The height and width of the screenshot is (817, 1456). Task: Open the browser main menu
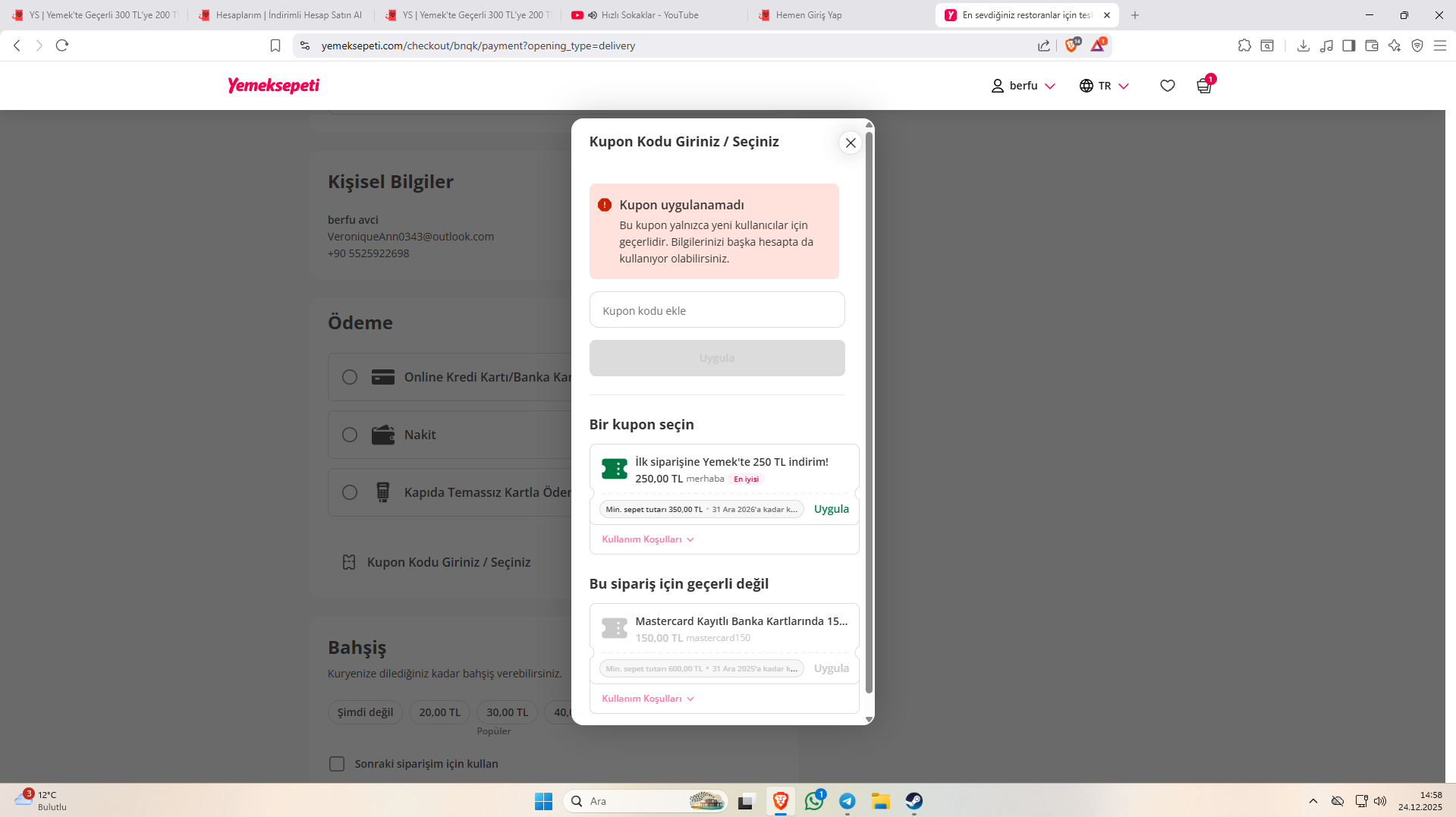(x=1440, y=46)
